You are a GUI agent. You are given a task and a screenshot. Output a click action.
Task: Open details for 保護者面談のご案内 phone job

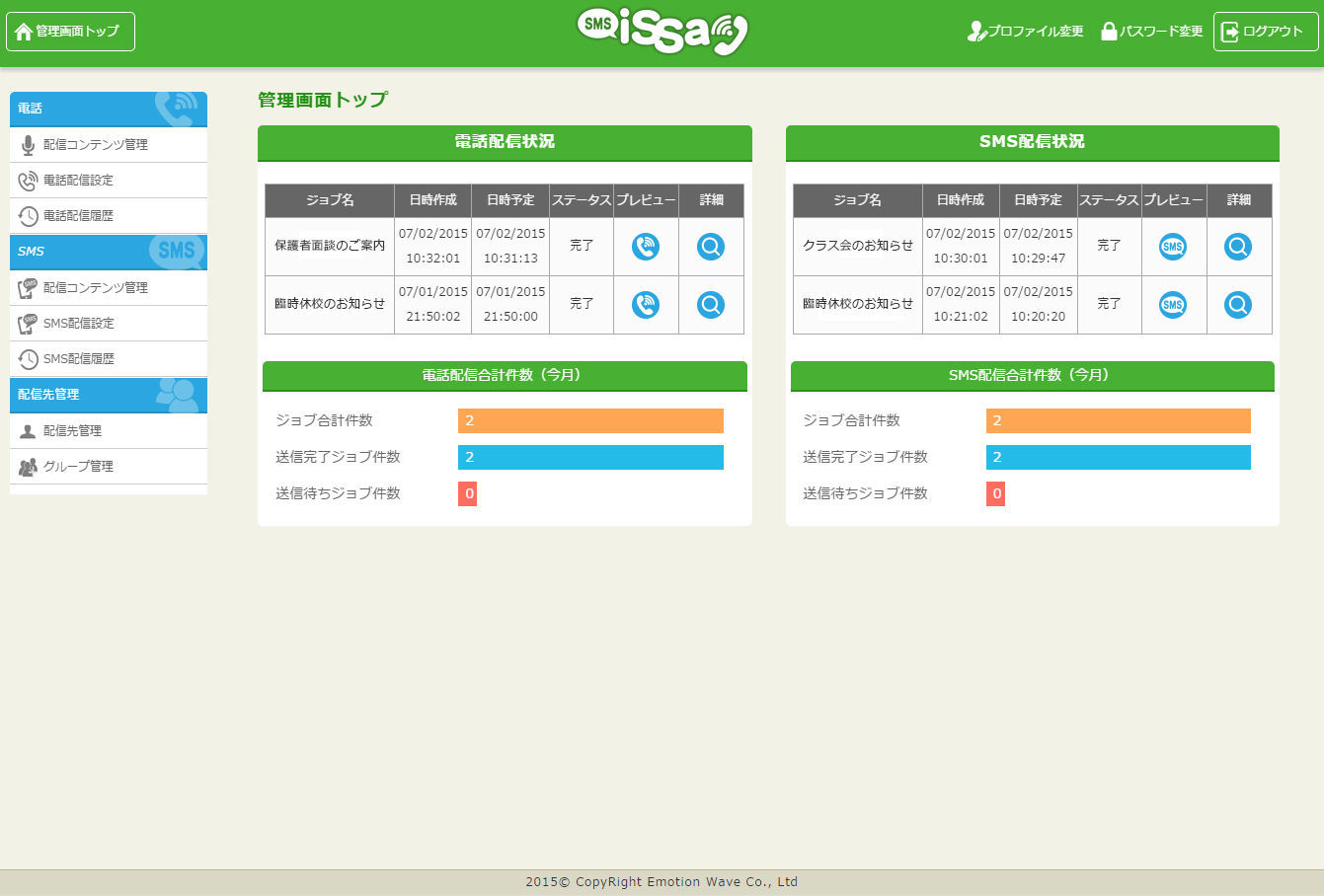point(711,247)
